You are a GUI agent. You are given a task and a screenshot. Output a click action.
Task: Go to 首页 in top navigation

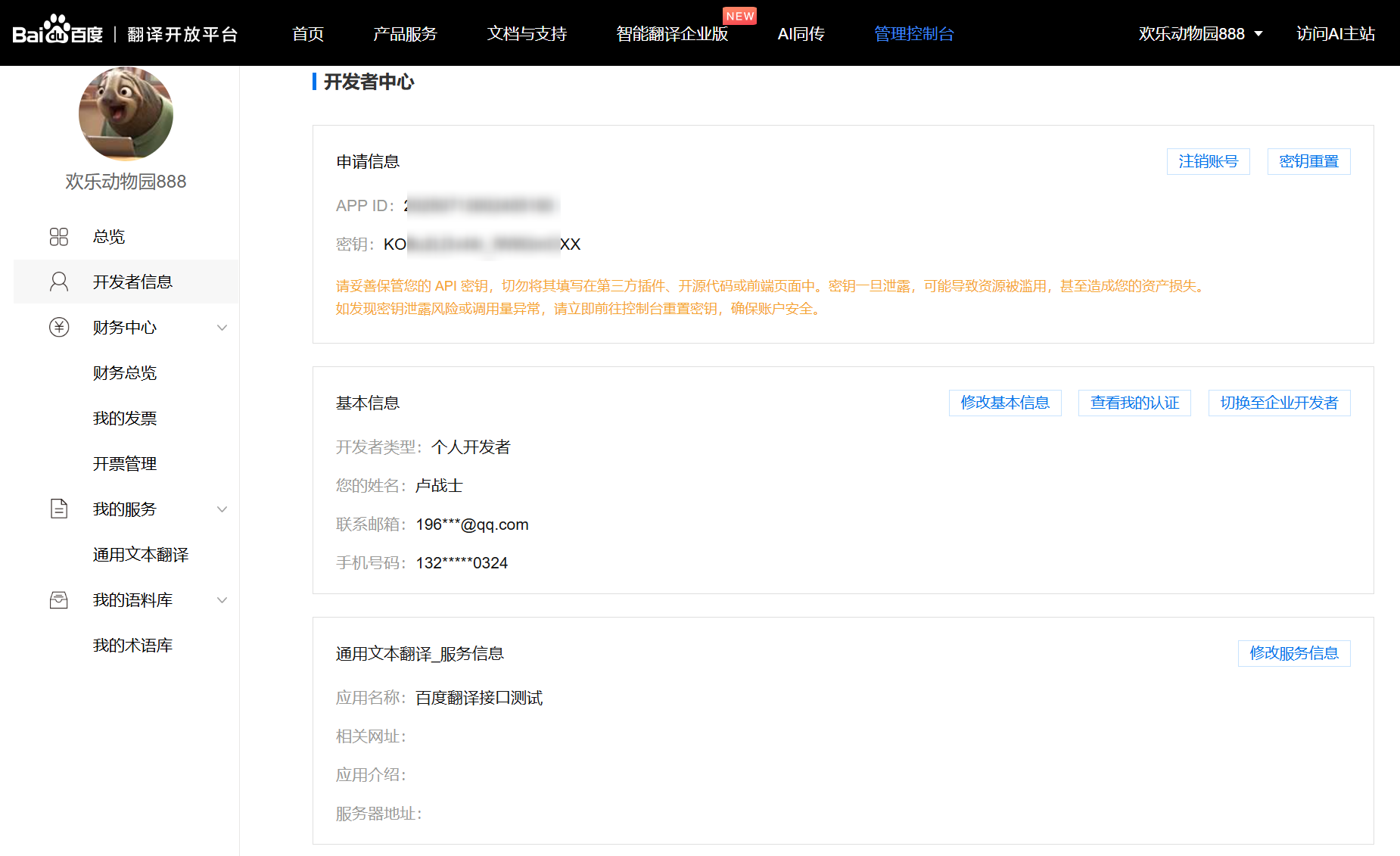308,33
